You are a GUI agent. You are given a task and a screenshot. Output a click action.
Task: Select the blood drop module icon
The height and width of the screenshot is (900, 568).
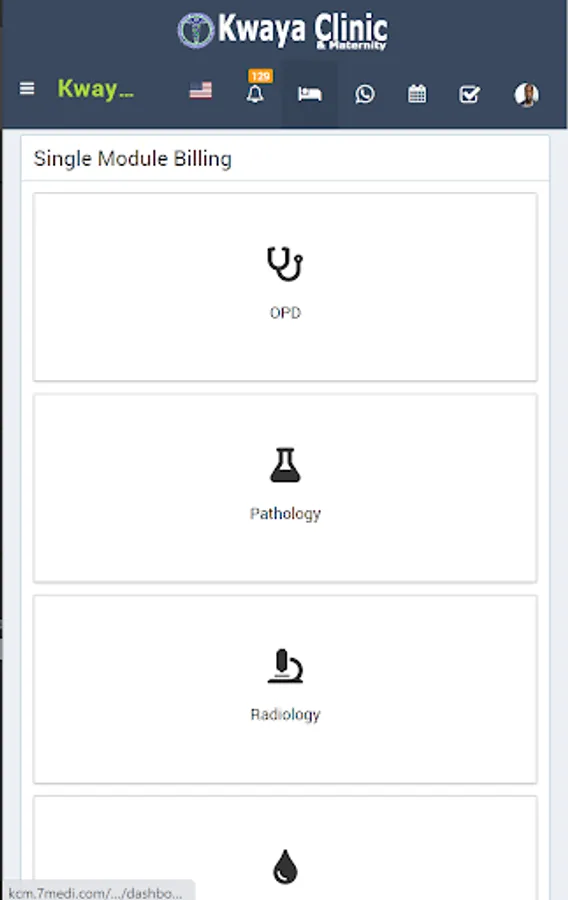285,866
